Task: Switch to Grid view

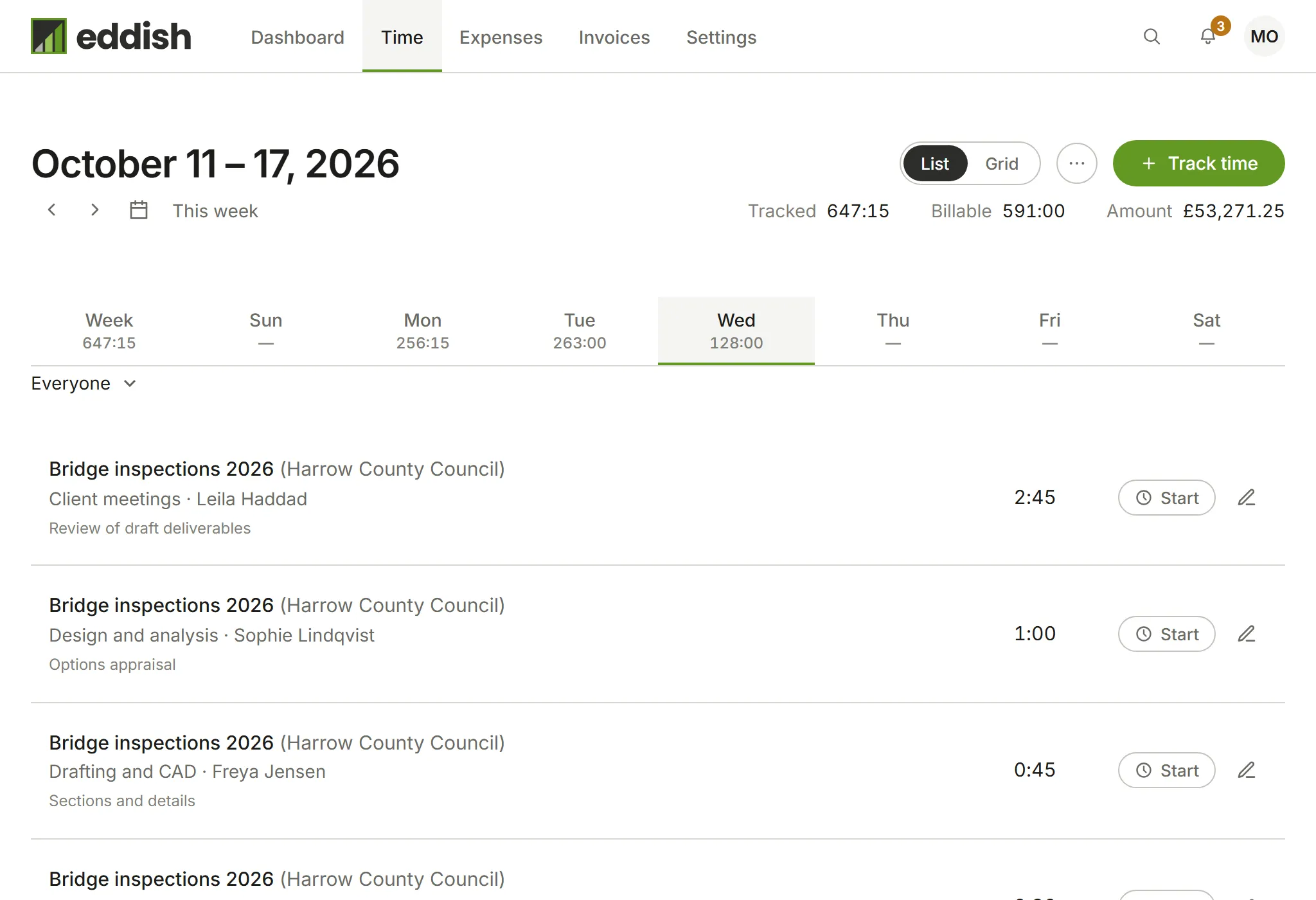Action: click(x=1002, y=163)
